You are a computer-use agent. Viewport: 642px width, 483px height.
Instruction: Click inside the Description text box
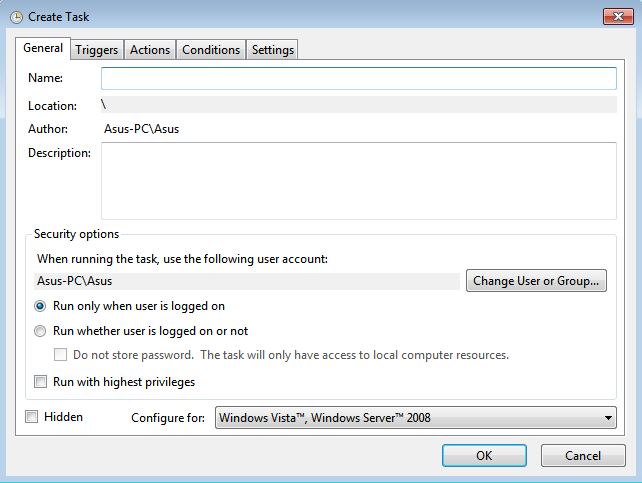[x=359, y=181]
